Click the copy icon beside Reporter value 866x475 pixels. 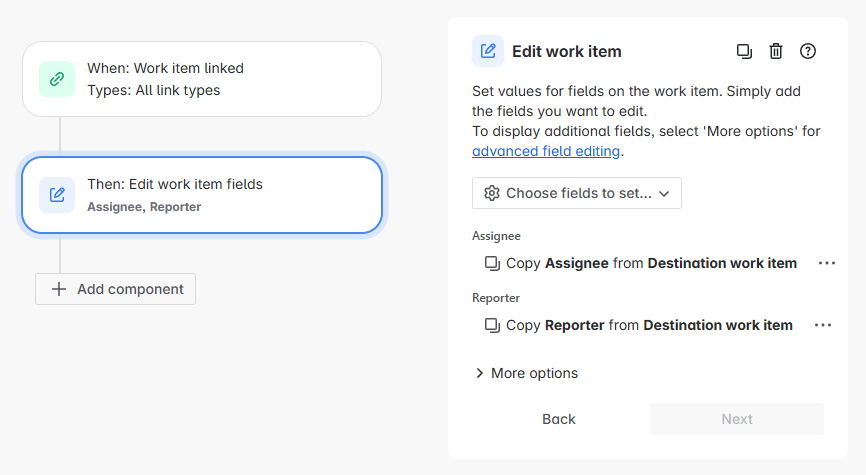[x=492, y=326]
